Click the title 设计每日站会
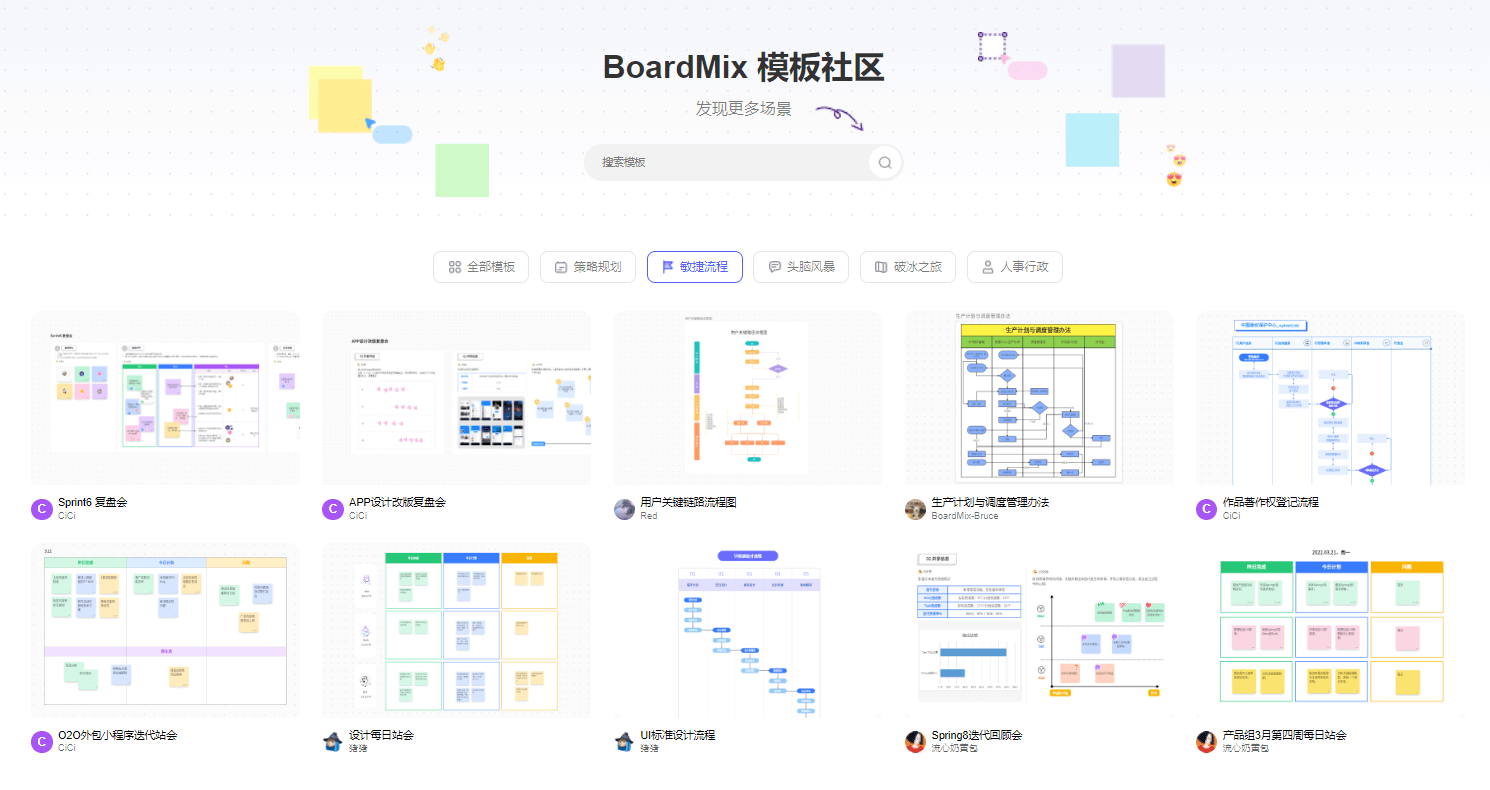Image resolution: width=1490 pixels, height=790 pixels. pos(381,735)
